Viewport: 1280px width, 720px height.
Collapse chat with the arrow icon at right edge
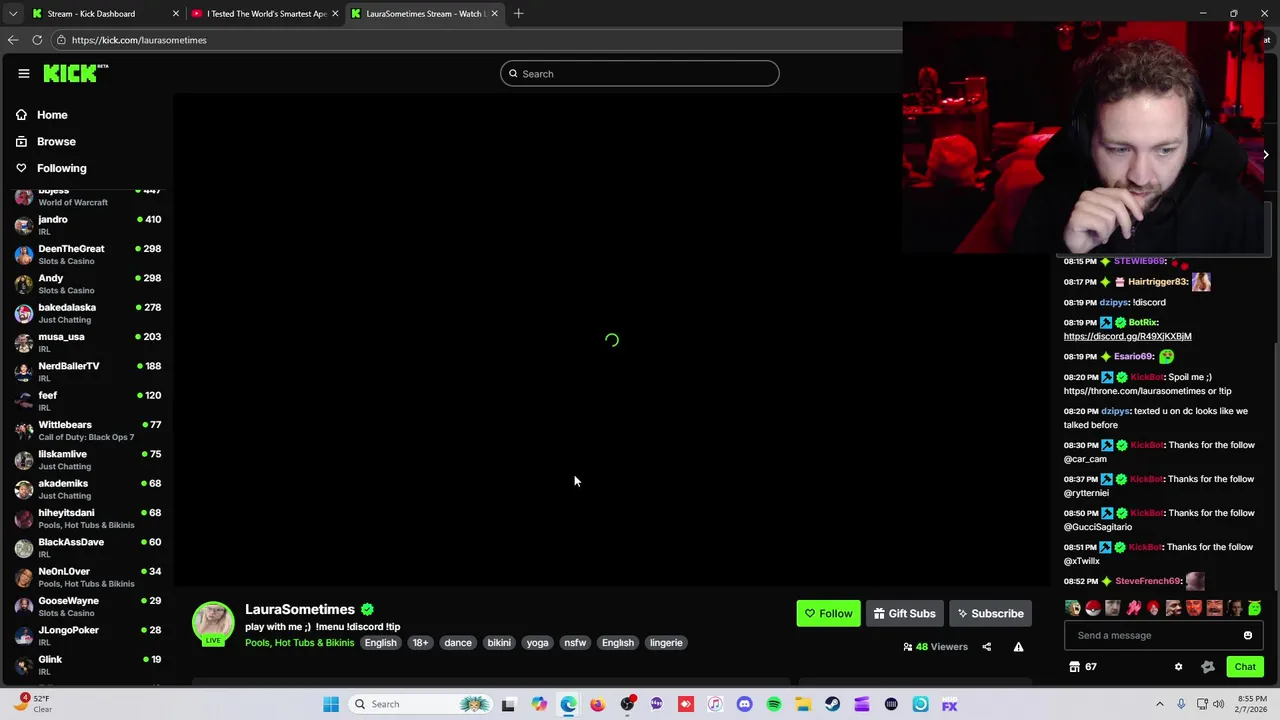click(1265, 155)
